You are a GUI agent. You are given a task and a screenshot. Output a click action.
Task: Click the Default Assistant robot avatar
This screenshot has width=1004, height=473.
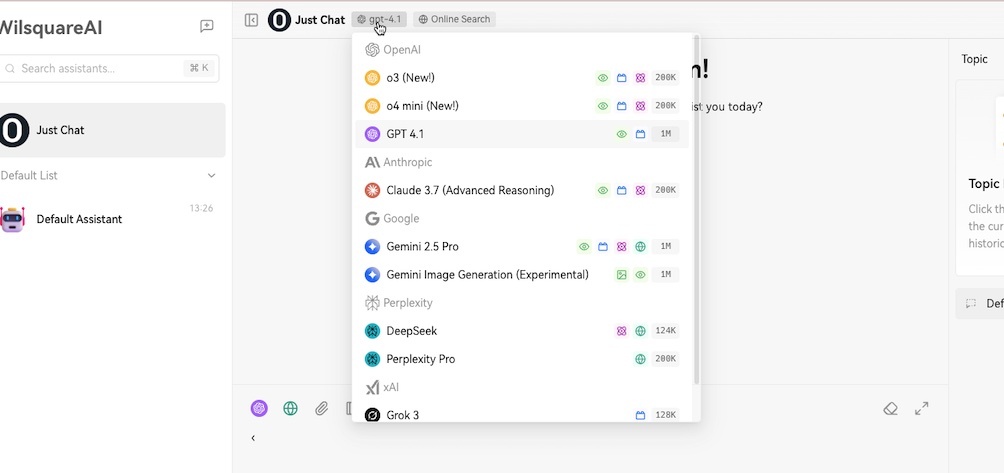pyautogui.click(x=13, y=219)
